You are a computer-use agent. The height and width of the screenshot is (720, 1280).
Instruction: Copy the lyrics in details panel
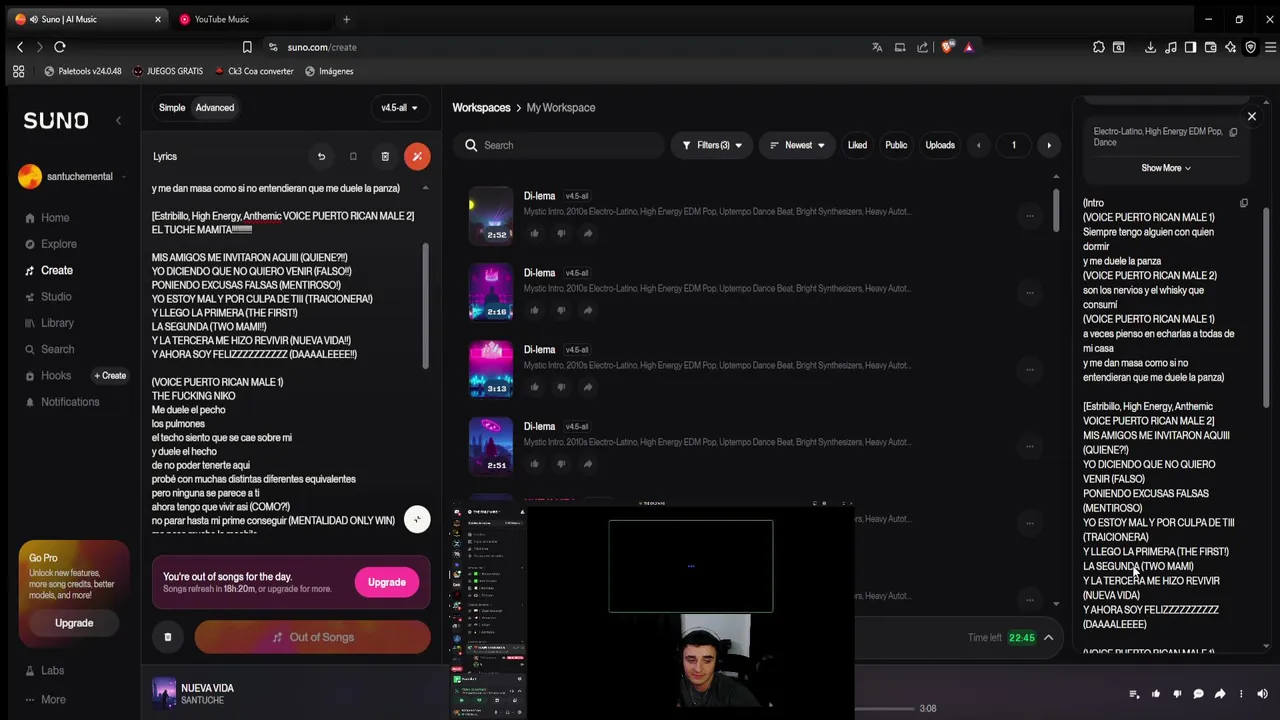click(1244, 203)
